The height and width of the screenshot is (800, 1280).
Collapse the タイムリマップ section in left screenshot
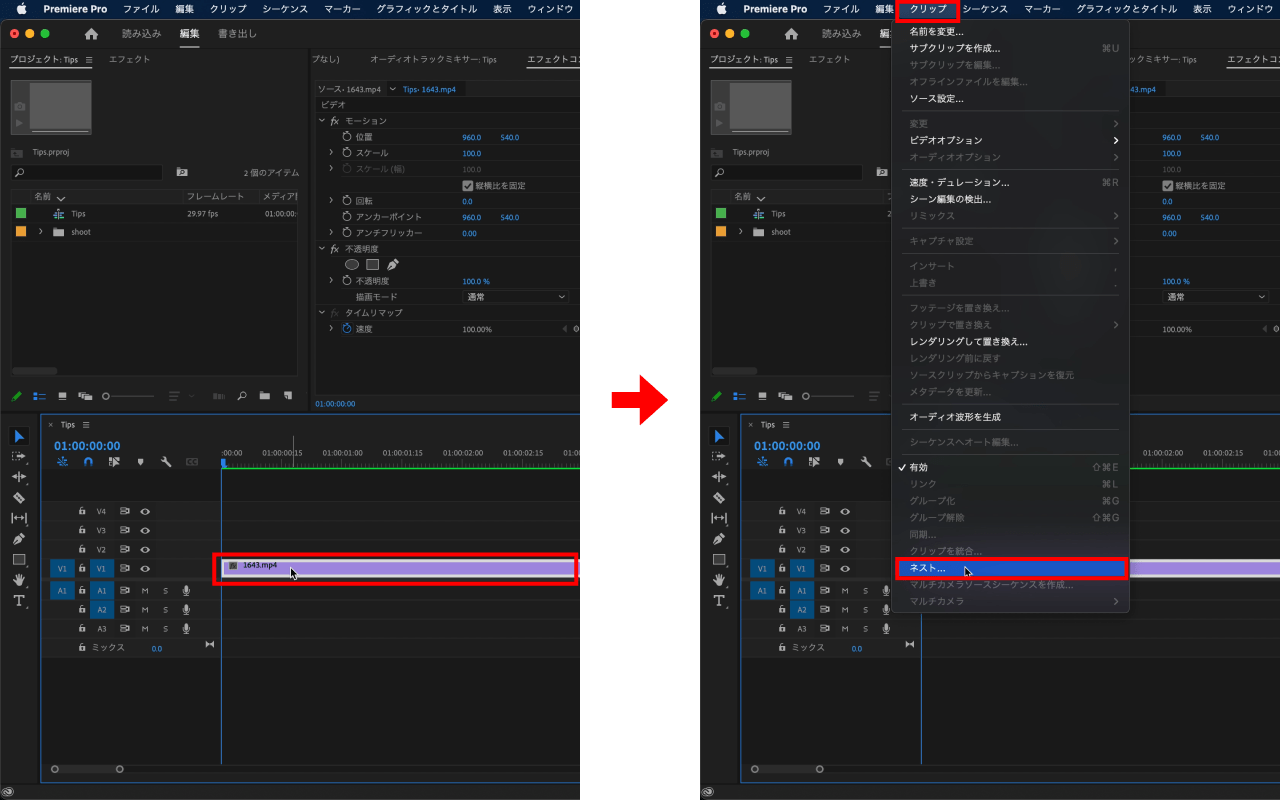pyautogui.click(x=322, y=313)
